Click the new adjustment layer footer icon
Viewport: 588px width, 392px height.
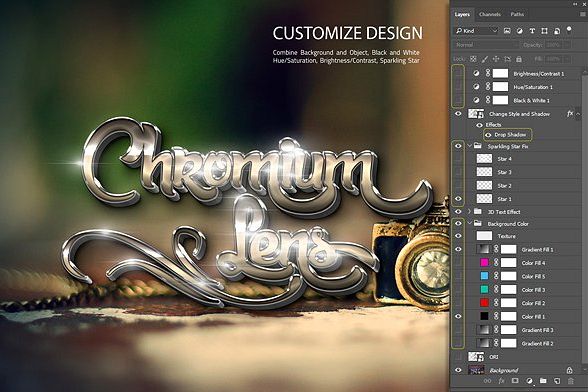(529, 381)
